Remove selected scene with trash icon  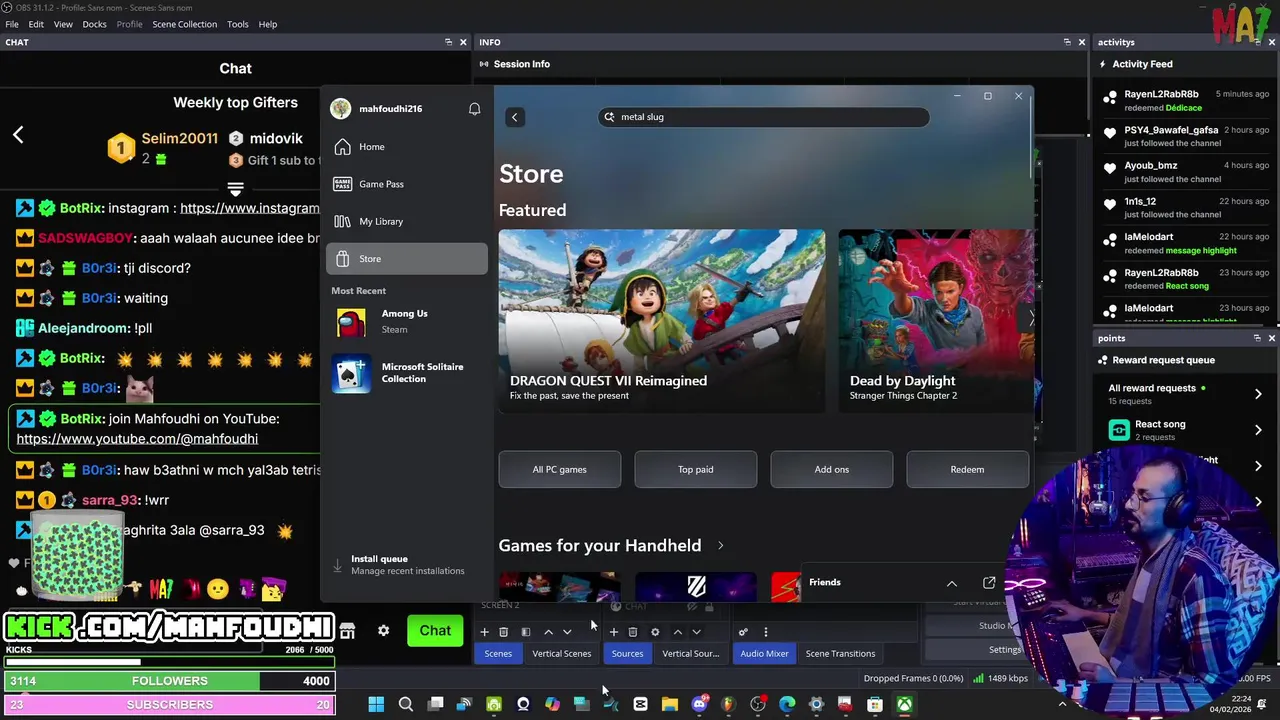[x=503, y=632]
